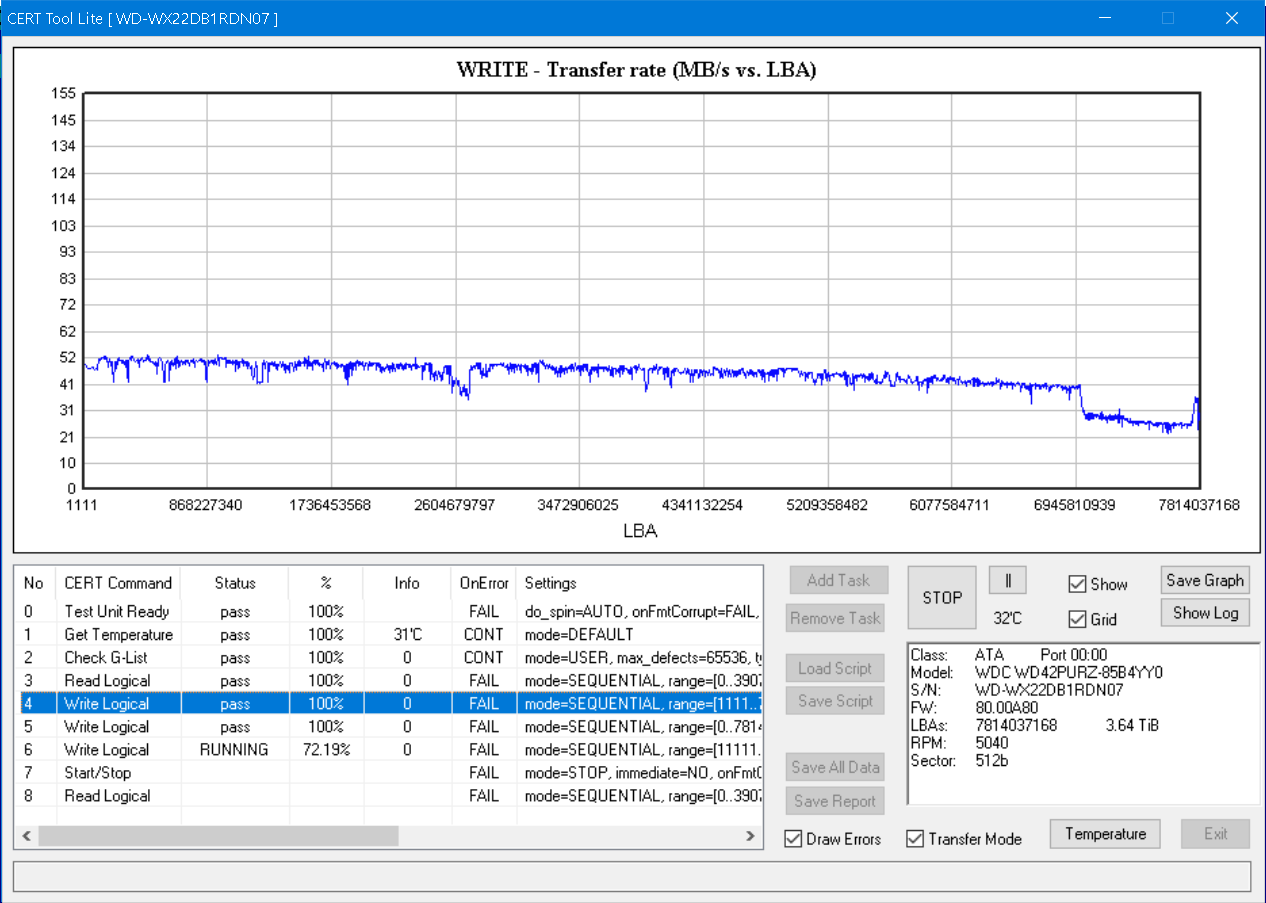Save the graph using Save Graph
This screenshot has height=903, width=1266.
1205,580
